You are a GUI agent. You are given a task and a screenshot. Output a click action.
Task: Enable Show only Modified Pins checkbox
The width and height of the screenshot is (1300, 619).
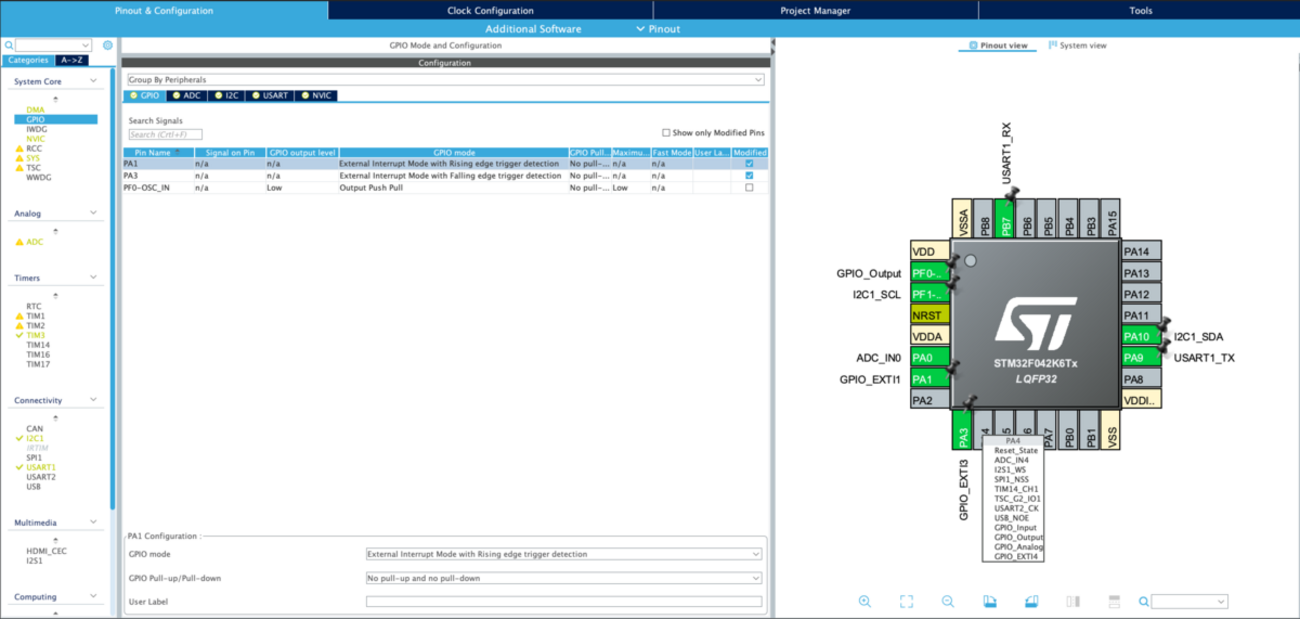click(x=666, y=133)
